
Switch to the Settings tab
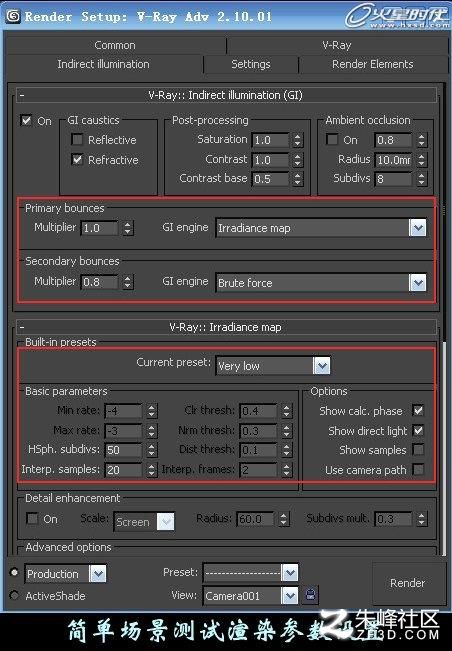[x=251, y=64]
